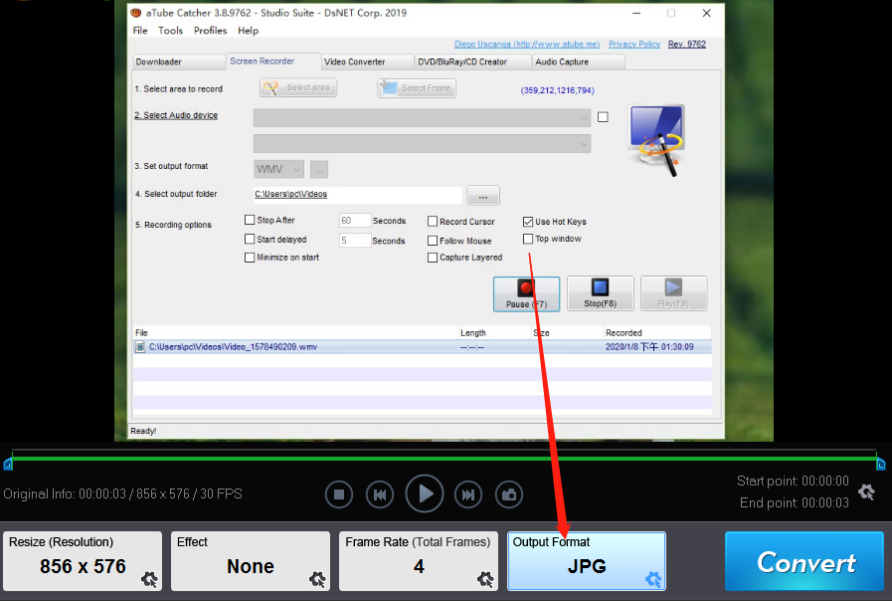Open Frame Rate settings gear
Viewport: 892px width, 602px height.
pos(485,579)
